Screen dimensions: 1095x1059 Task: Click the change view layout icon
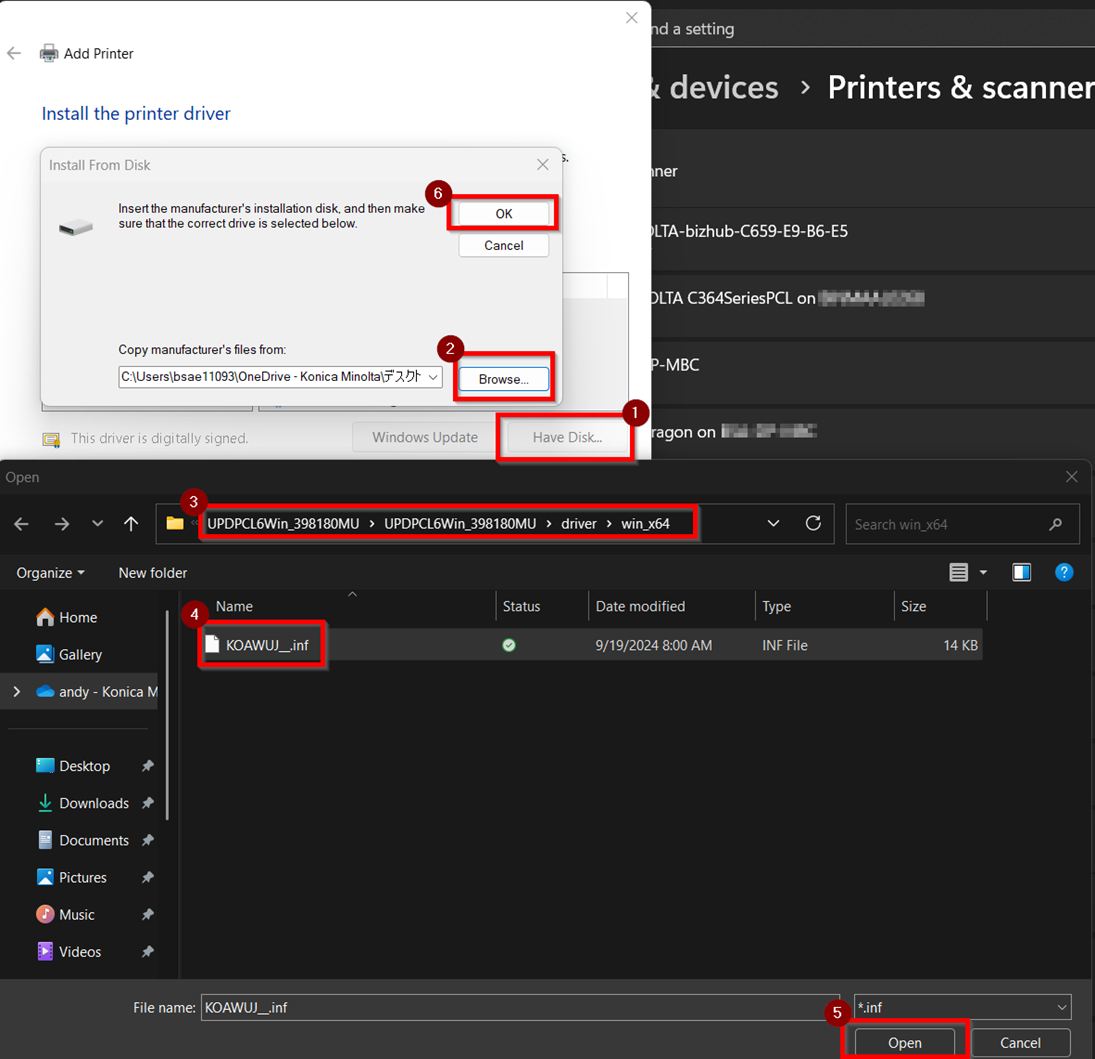click(x=958, y=572)
